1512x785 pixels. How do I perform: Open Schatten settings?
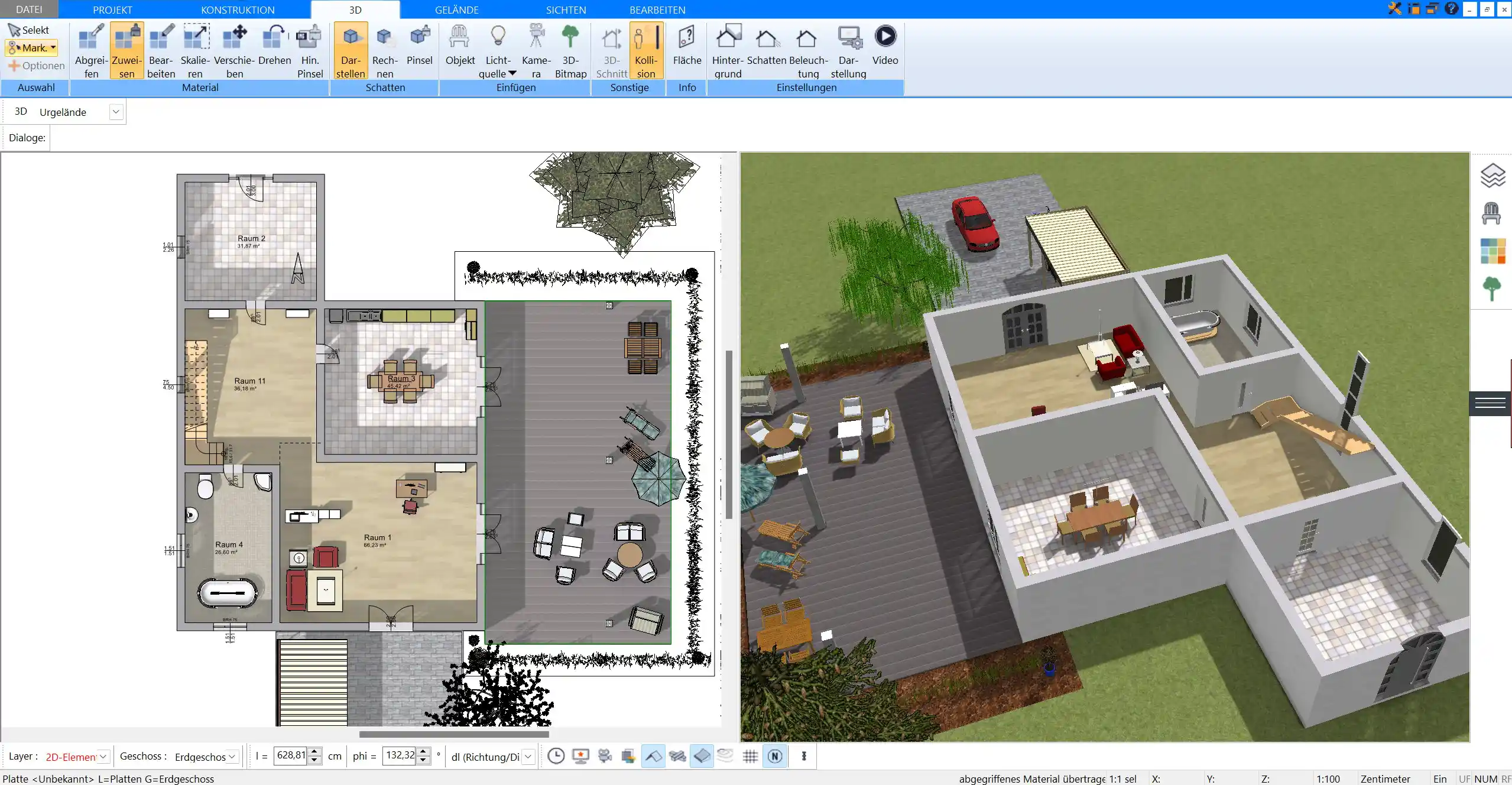pyautogui.click(x=767, y=46)
